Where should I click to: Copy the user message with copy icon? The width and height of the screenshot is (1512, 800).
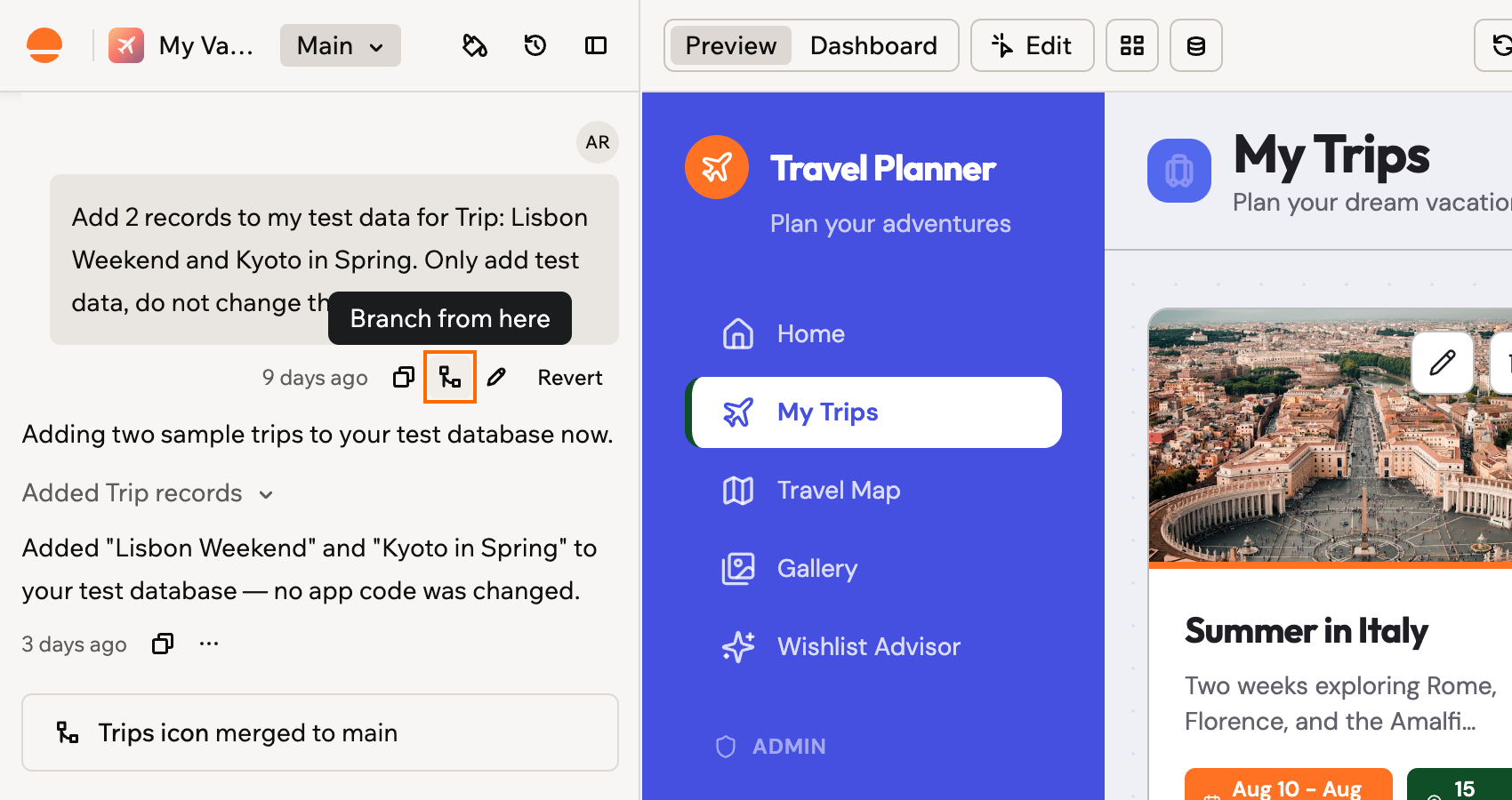404,378
